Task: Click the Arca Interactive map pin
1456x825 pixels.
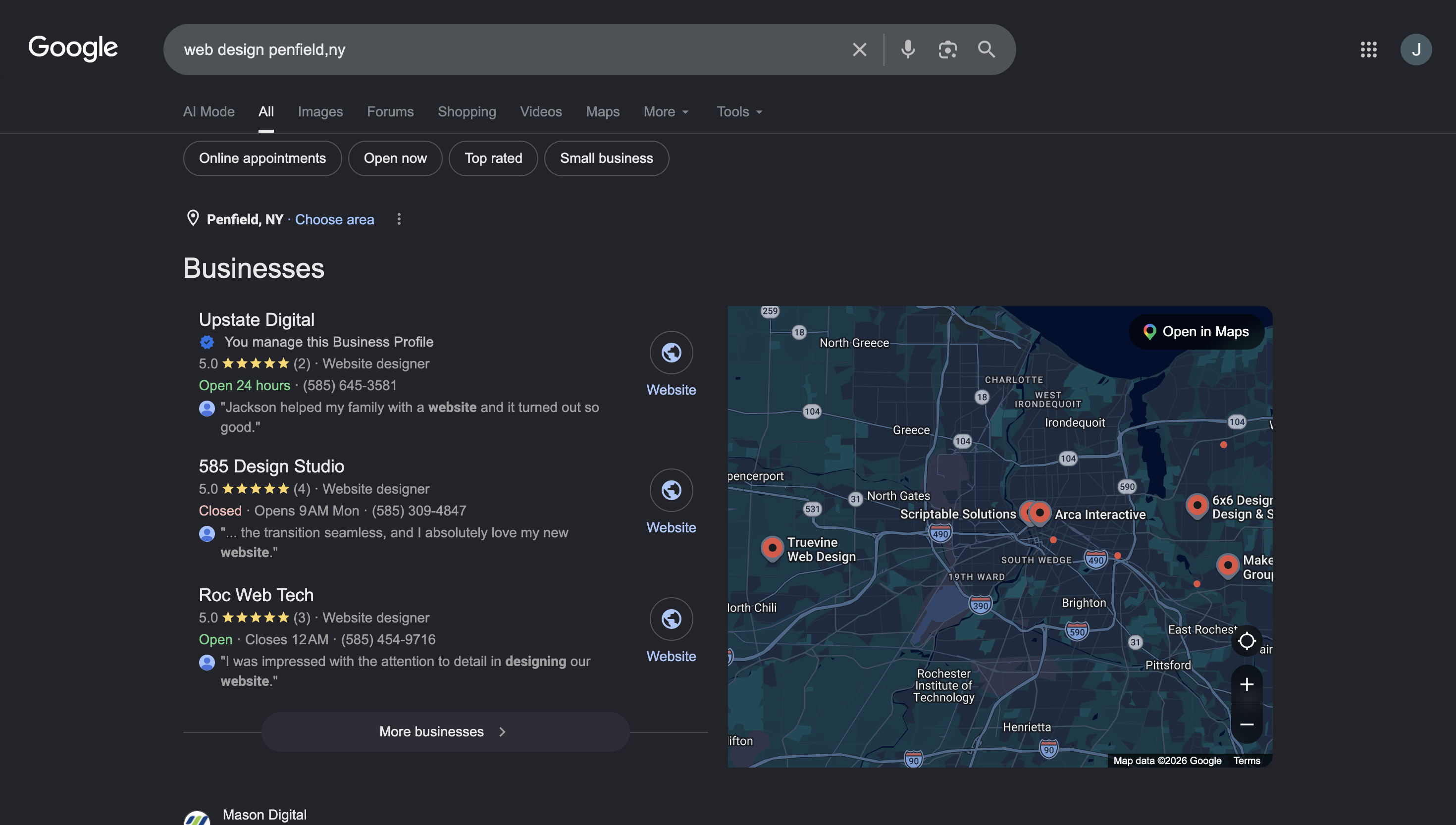Action: click(1040, 514)
